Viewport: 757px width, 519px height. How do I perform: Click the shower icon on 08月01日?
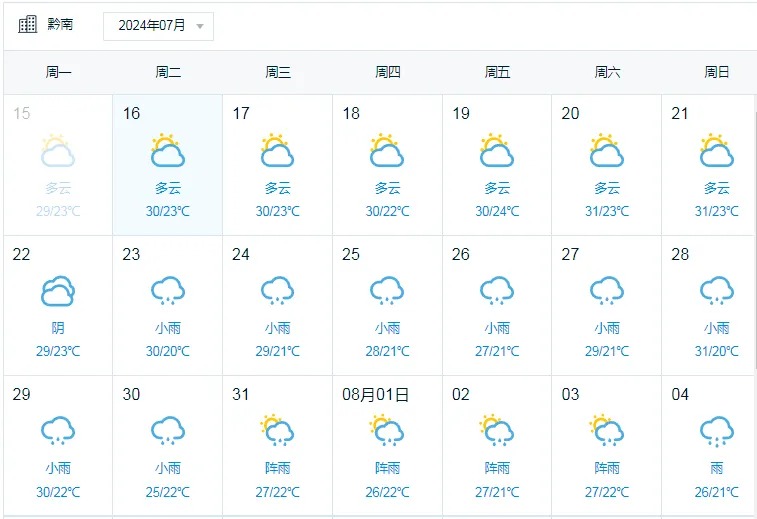[x=387, y=431]
